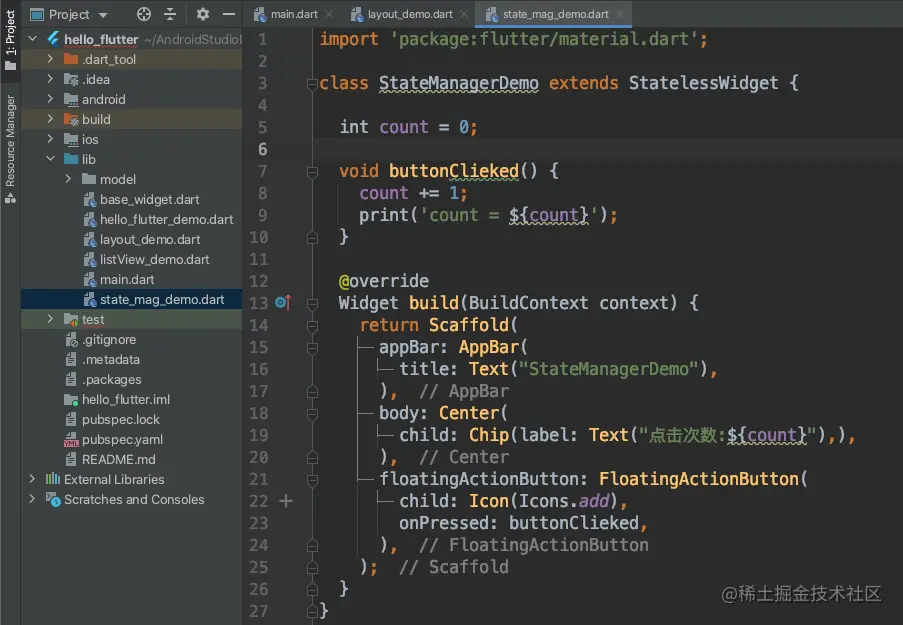Viewport: 903px width, 625px height.
Task: Click 'StatelessWidget' in the class declaration
Action: 703,83
